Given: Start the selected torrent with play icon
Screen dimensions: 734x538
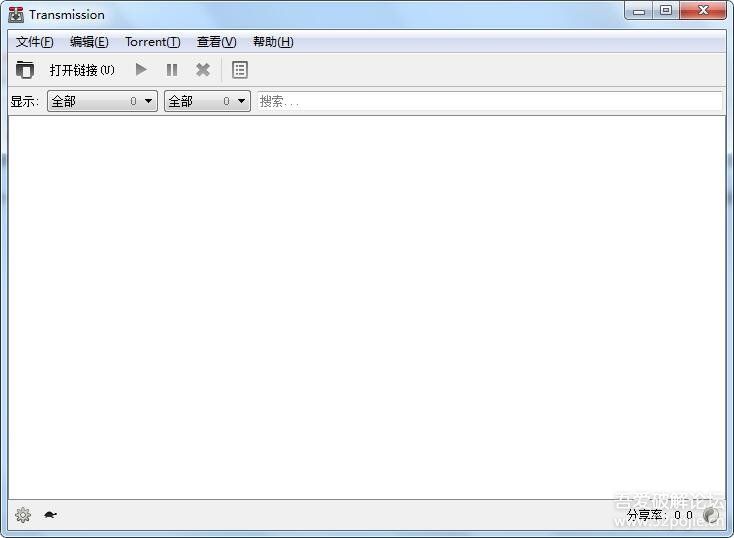Looking at the screenshot, I should [141, 70].
